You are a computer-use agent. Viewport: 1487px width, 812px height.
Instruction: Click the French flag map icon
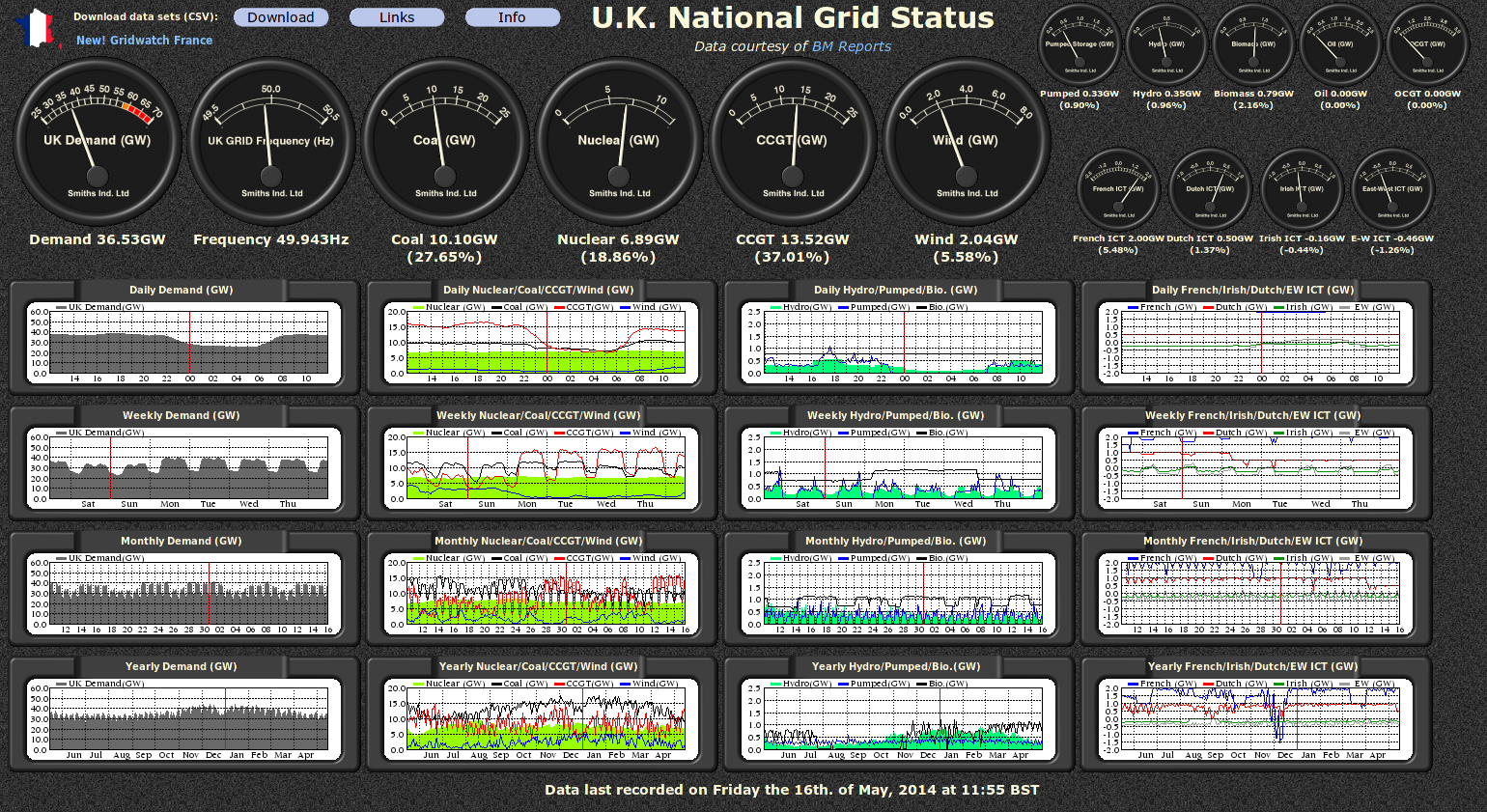point(38,28)
